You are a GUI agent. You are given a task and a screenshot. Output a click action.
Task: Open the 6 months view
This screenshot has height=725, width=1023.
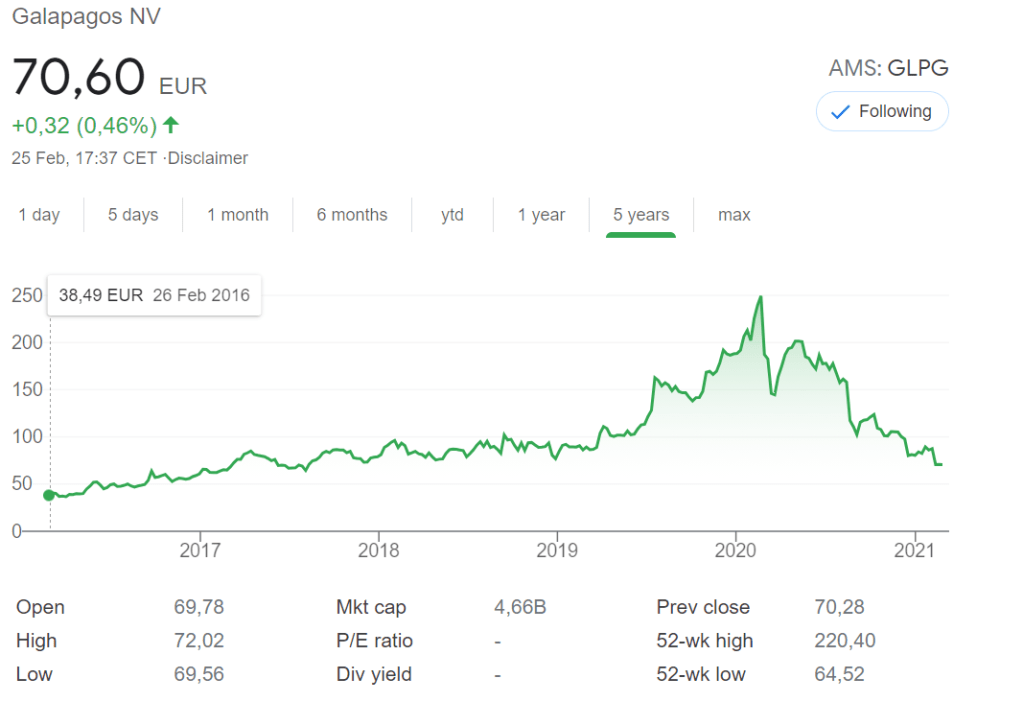tap(352, 215)
